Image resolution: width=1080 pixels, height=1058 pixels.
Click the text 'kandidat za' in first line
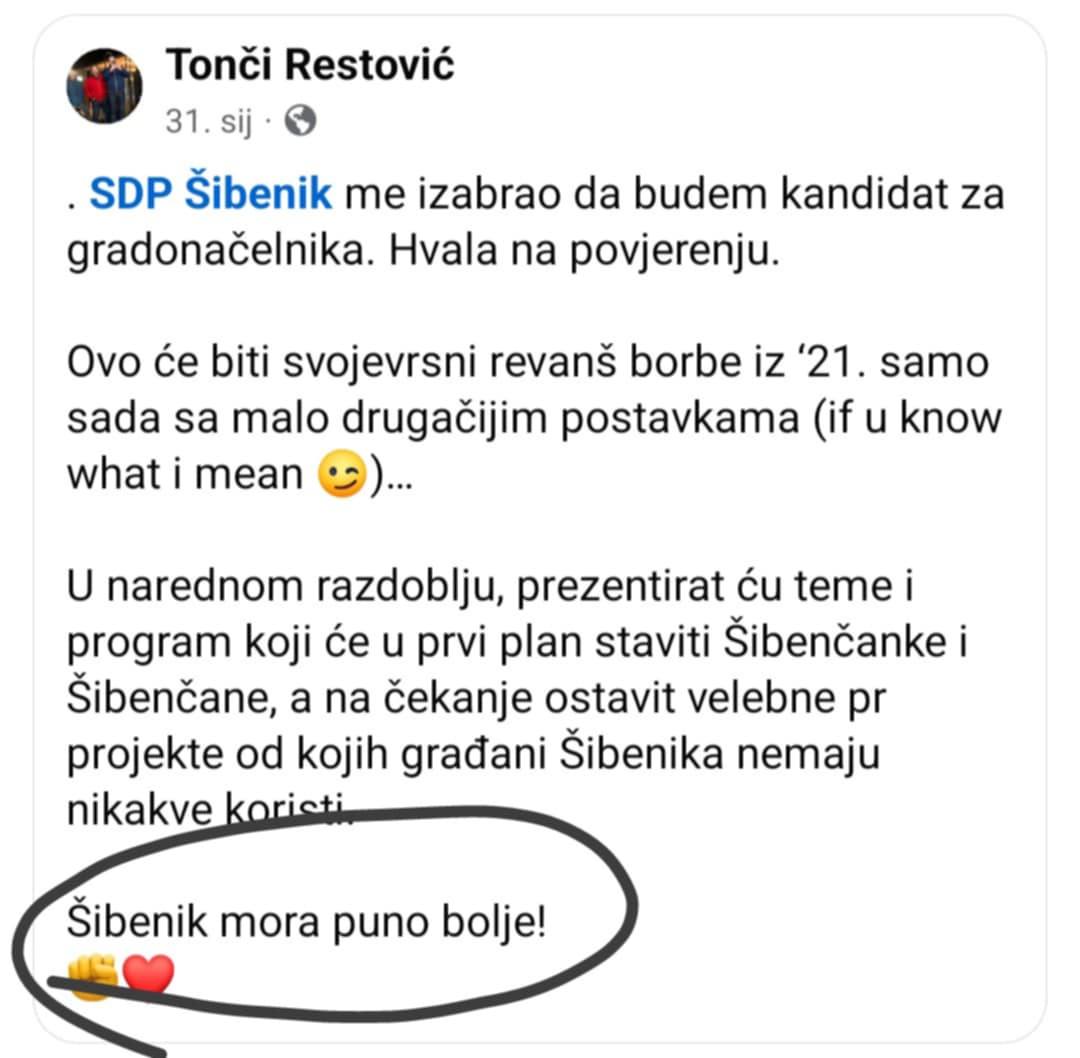pos(892,194)
